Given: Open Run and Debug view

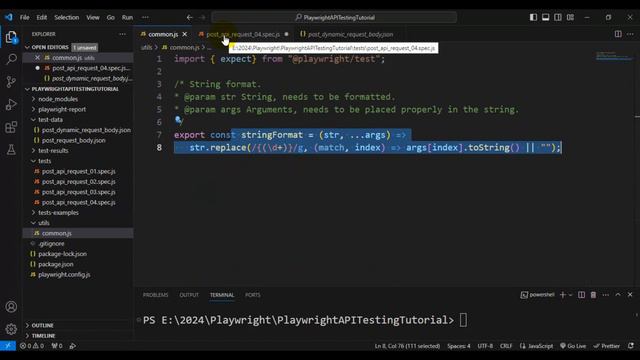Looking at the screenshot, I should point(11,104).
